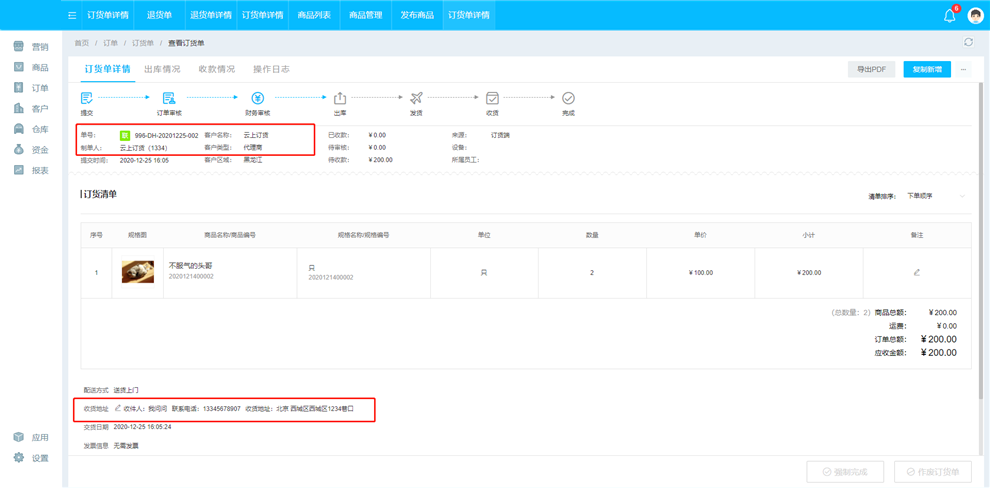Click the user avatar in top bar
Image resolution: width=990 pixels, height=488 pixels.
975,15
